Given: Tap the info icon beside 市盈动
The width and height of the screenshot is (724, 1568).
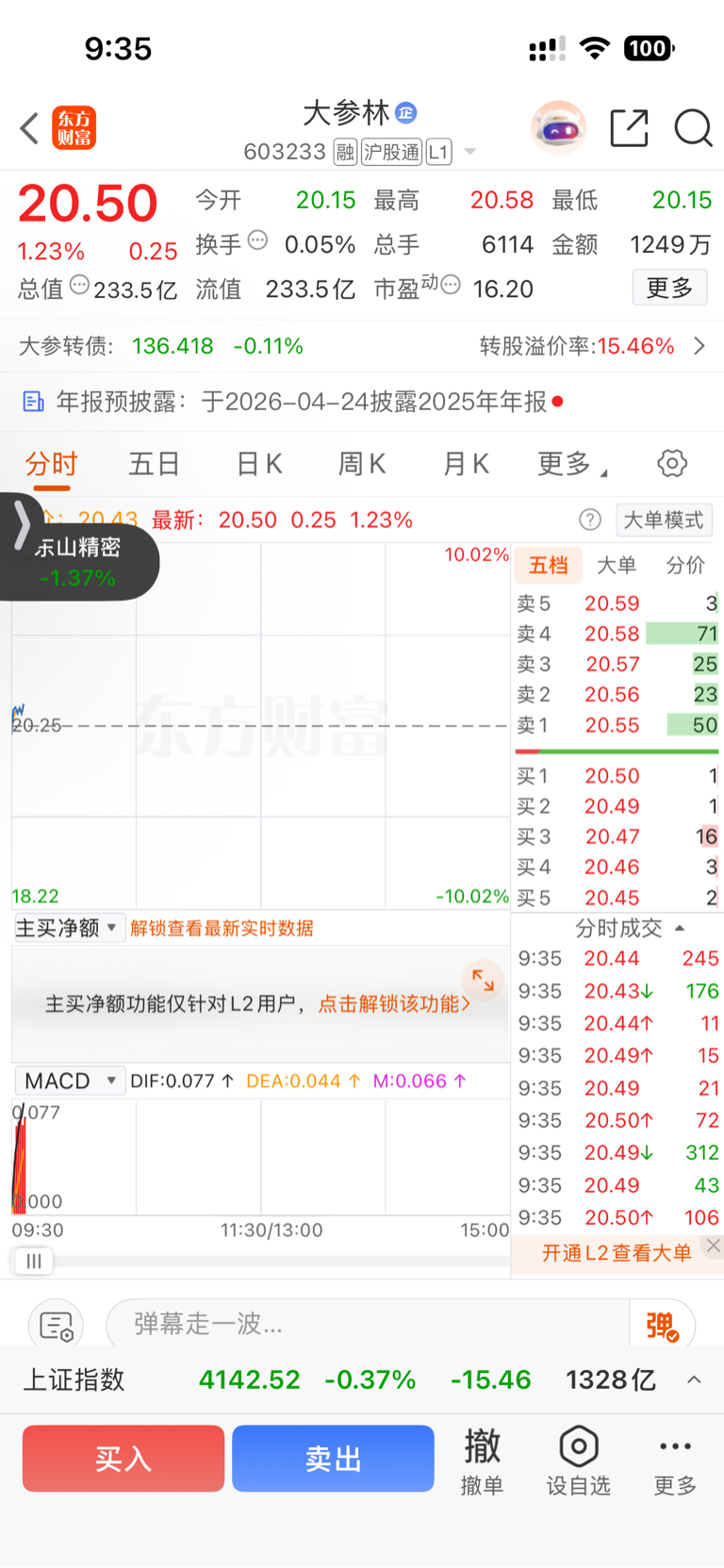Looking at the screenshot, I should pos(451,284).
